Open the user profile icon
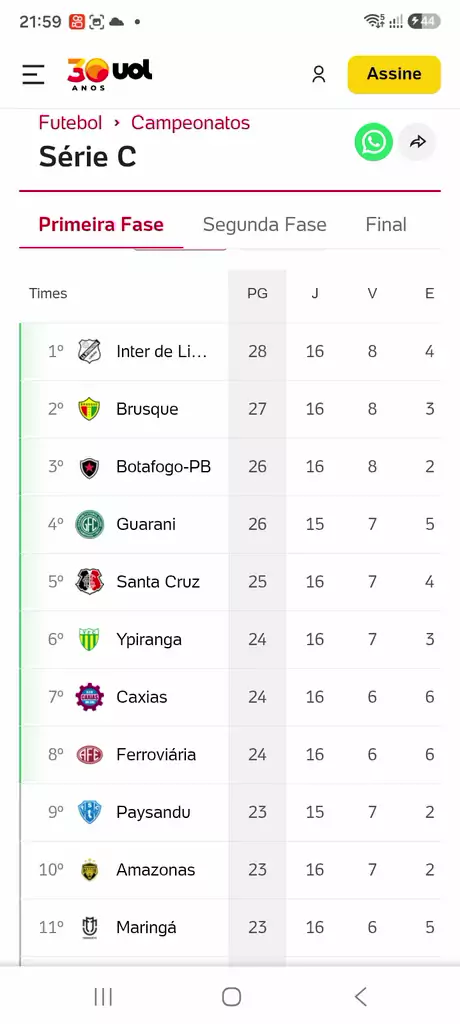The height and width of the screenshot is (1024, 460). click(x=318, y=74)
